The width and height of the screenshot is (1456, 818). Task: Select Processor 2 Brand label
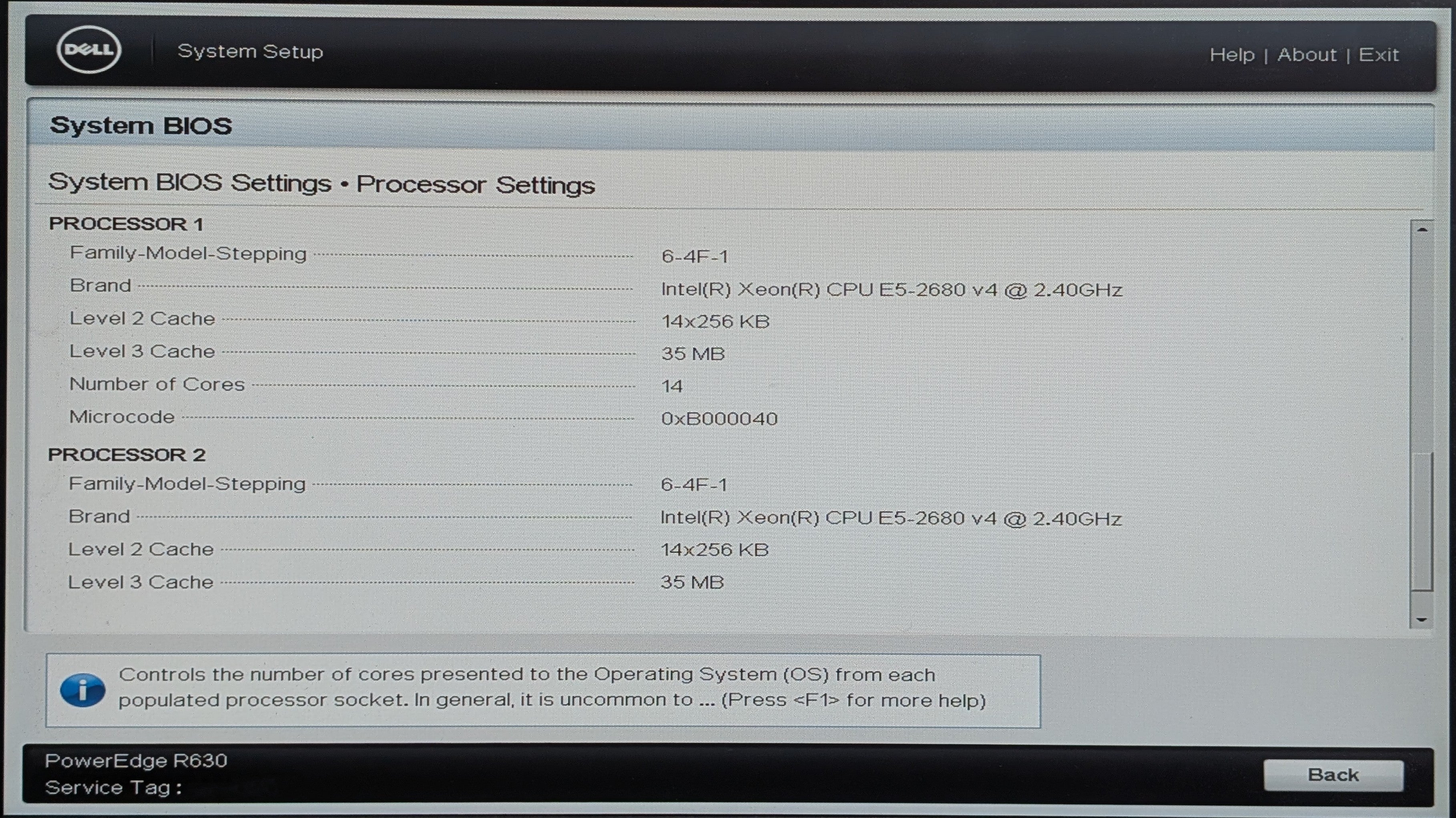coord(99,516)
